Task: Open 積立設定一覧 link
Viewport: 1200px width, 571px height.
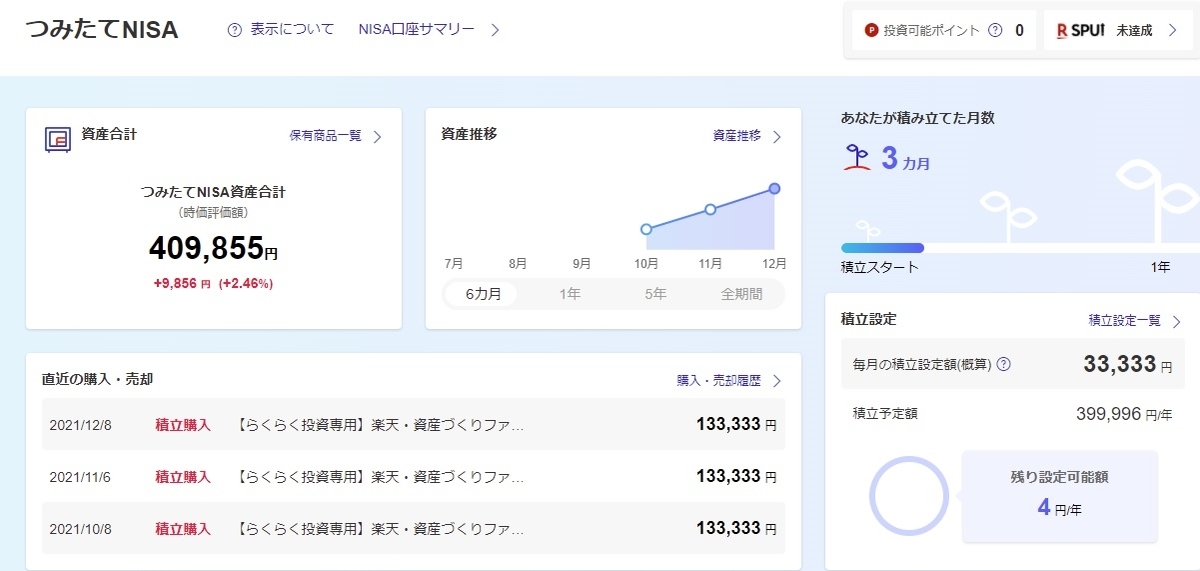Action: click(x=1125, y=321)
